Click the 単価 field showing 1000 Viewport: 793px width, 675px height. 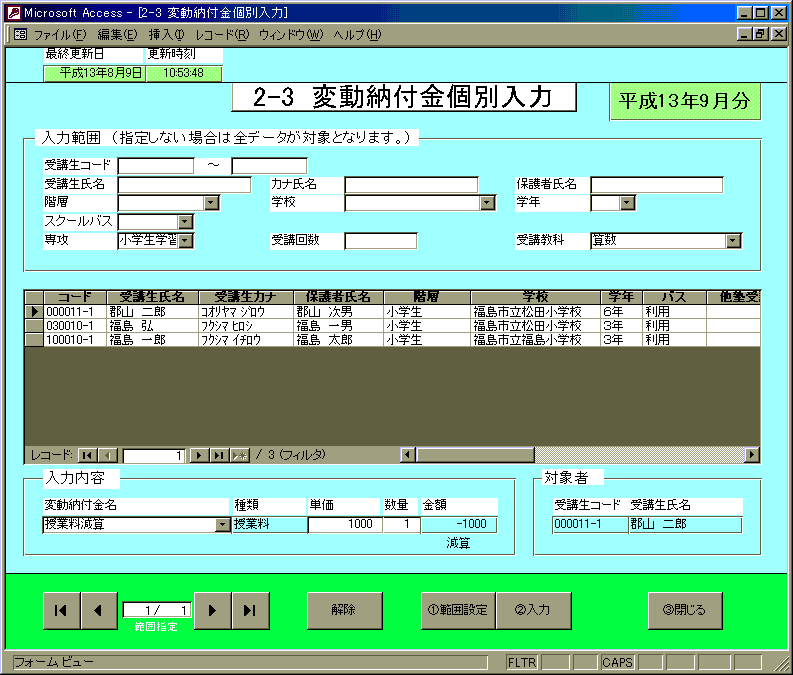point(345,525)
